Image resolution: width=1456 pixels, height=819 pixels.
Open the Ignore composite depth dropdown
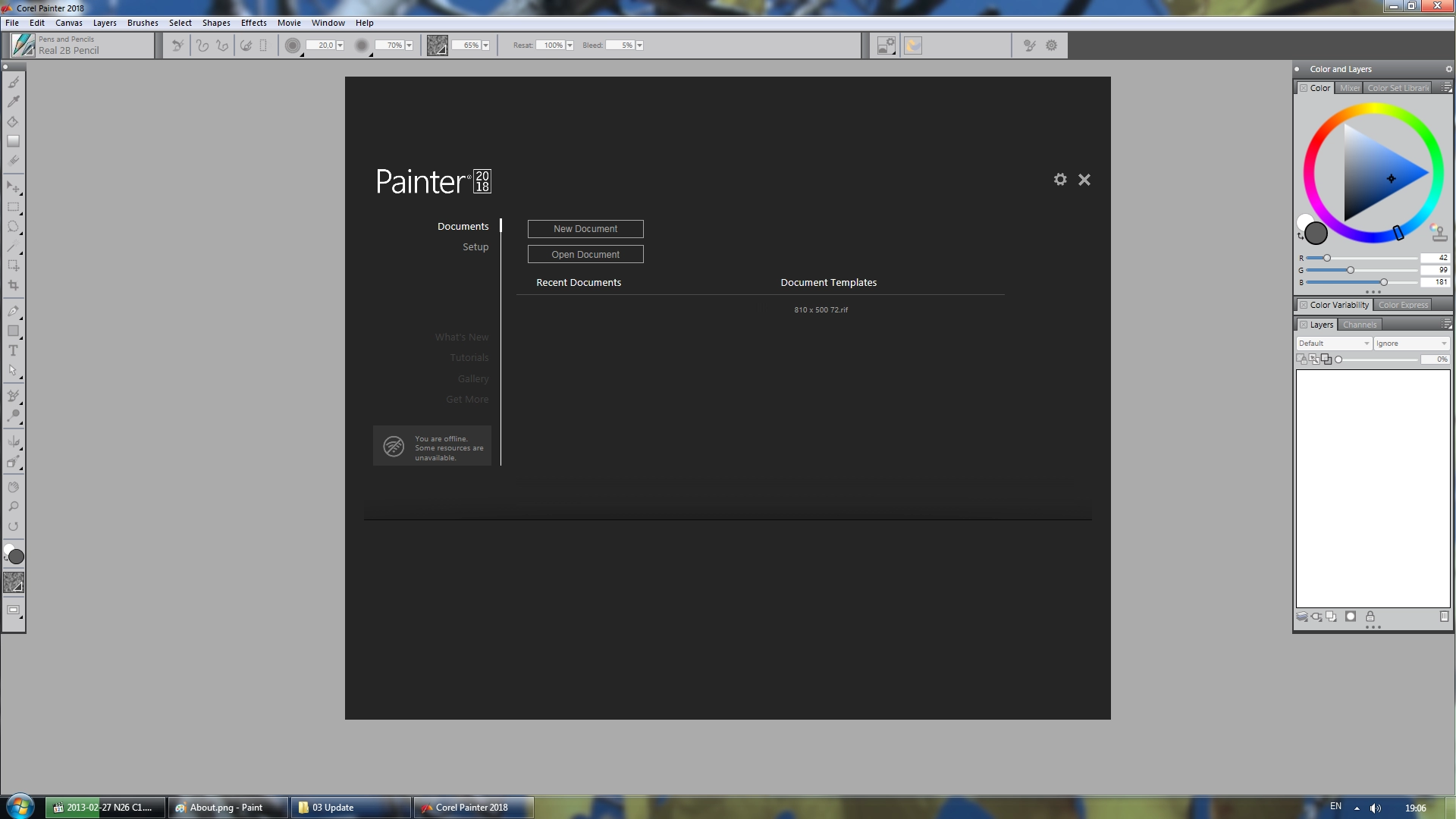click(1411, 344)
